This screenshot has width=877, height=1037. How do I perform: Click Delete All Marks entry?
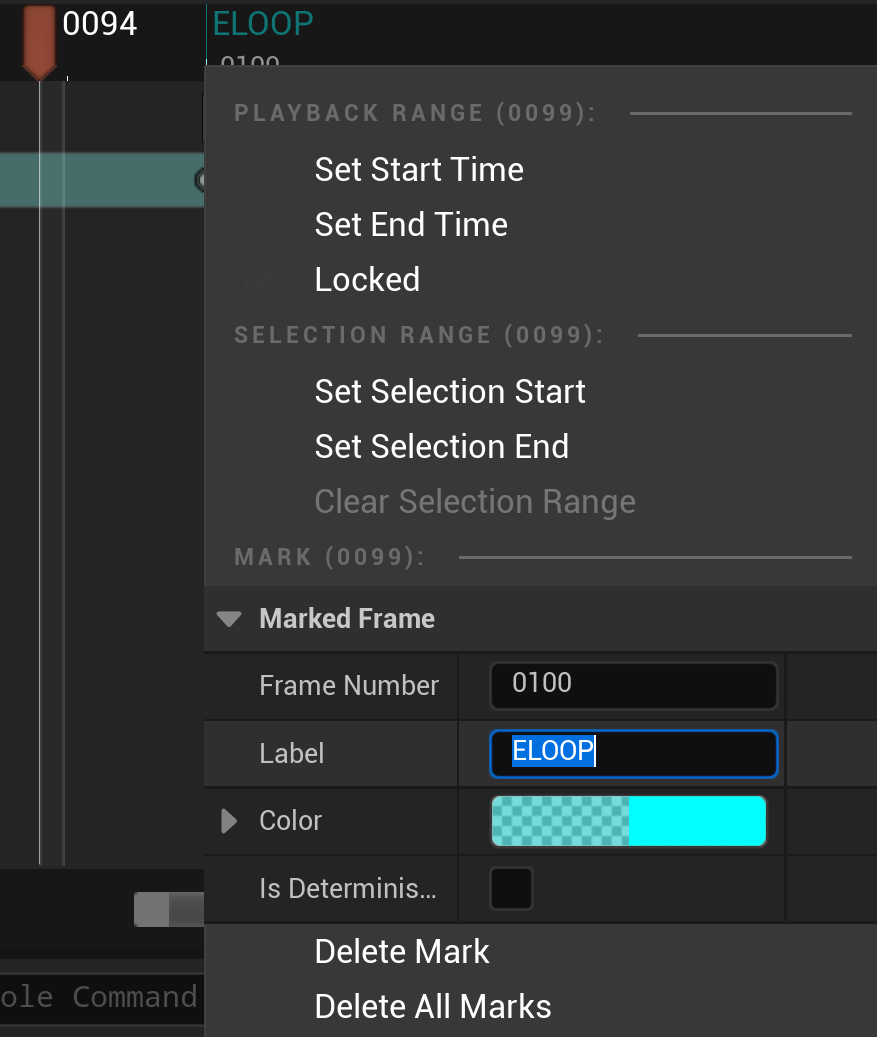(x=433, y=1007)
